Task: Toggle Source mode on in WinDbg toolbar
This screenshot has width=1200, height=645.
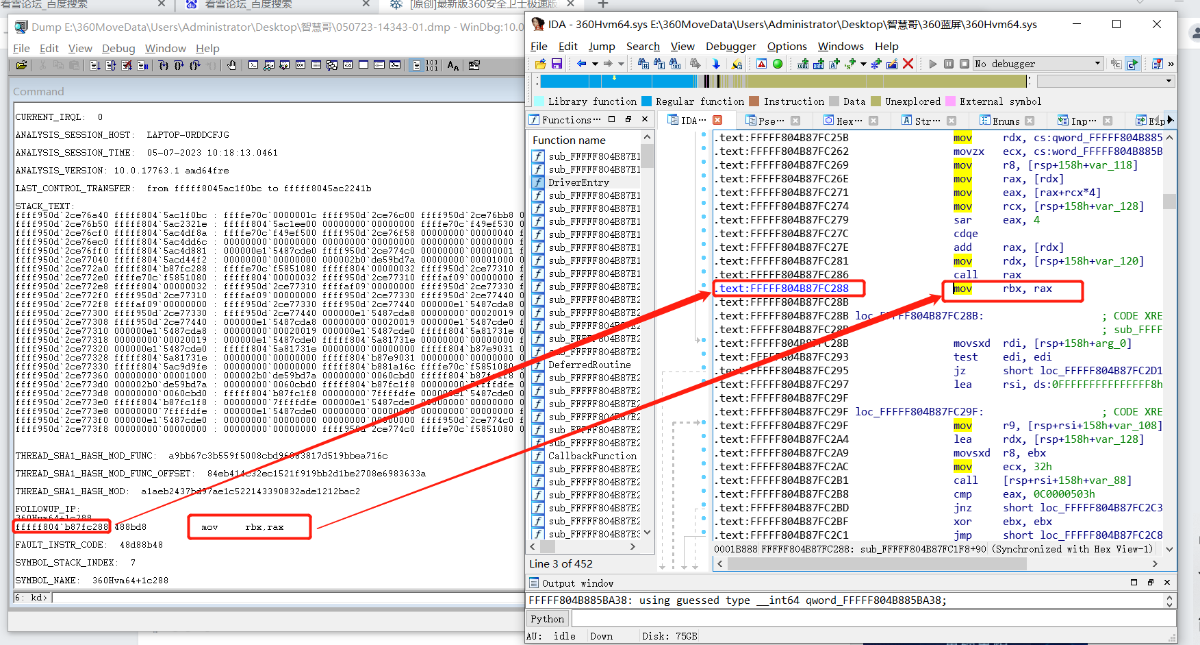Action: tap(415, 65)
